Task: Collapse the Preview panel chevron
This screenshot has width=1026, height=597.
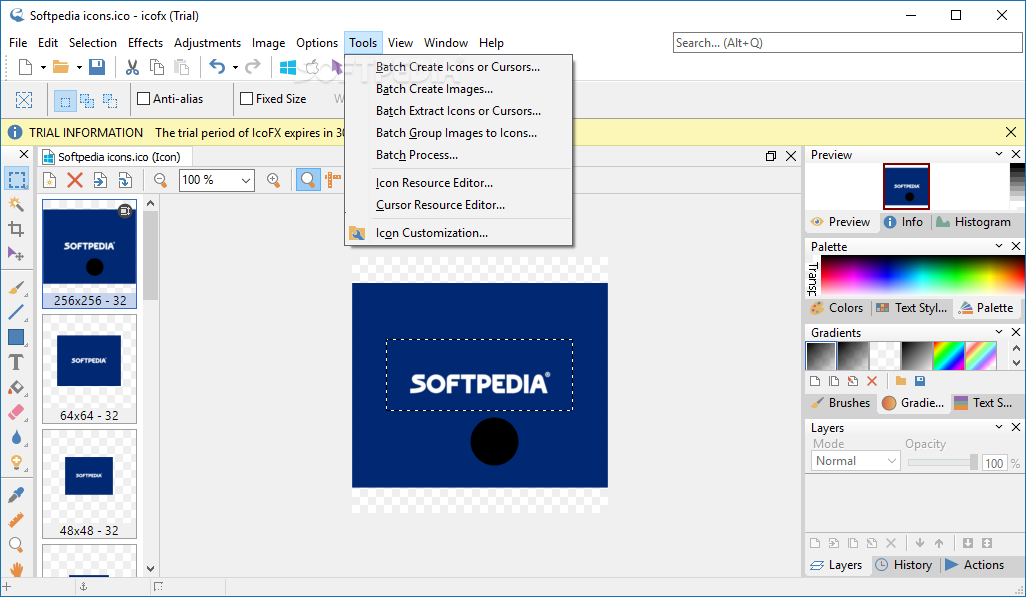Action: click(x=999, y=154)
